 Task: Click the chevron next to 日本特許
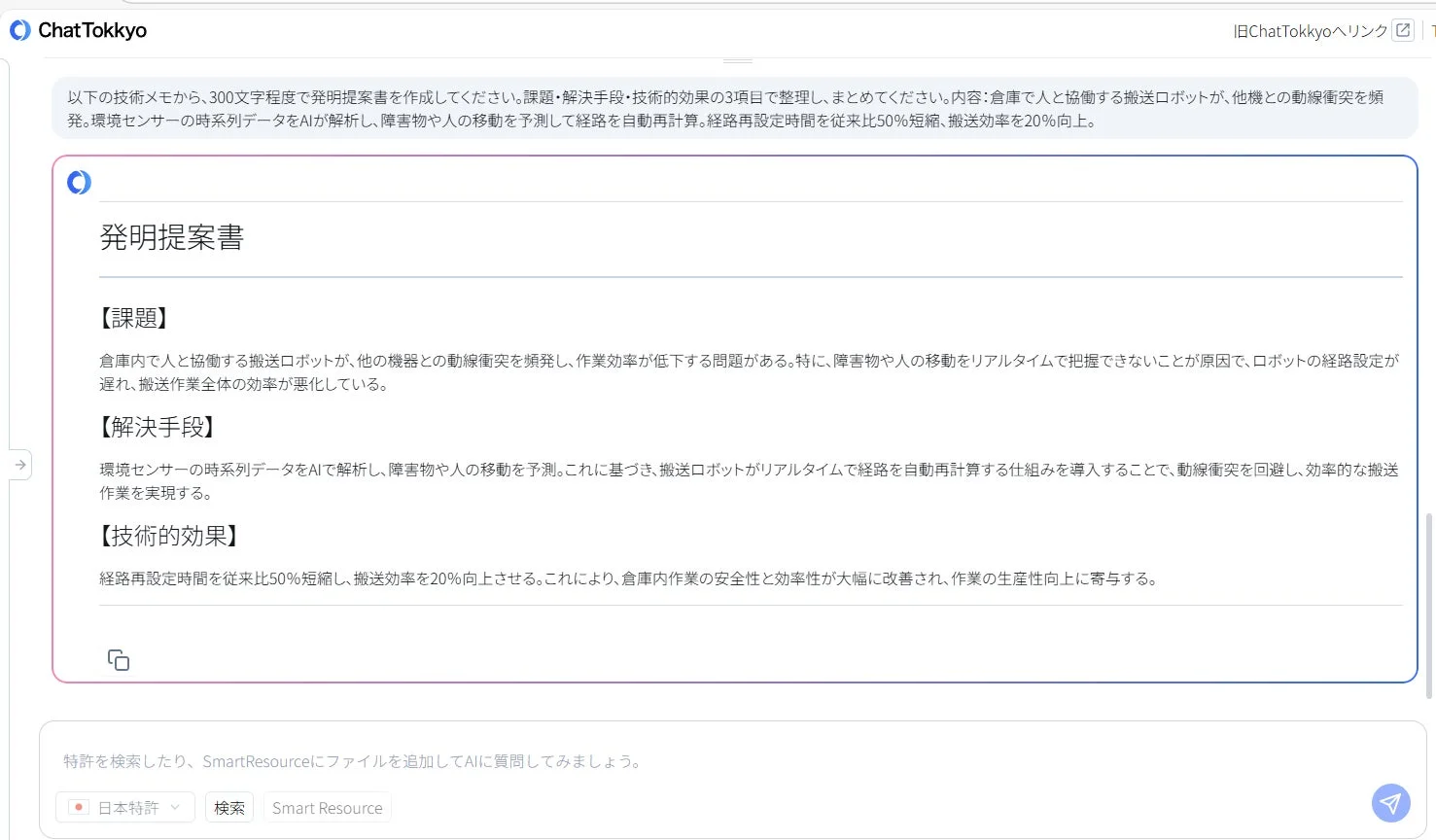click(x=175, y=807)
